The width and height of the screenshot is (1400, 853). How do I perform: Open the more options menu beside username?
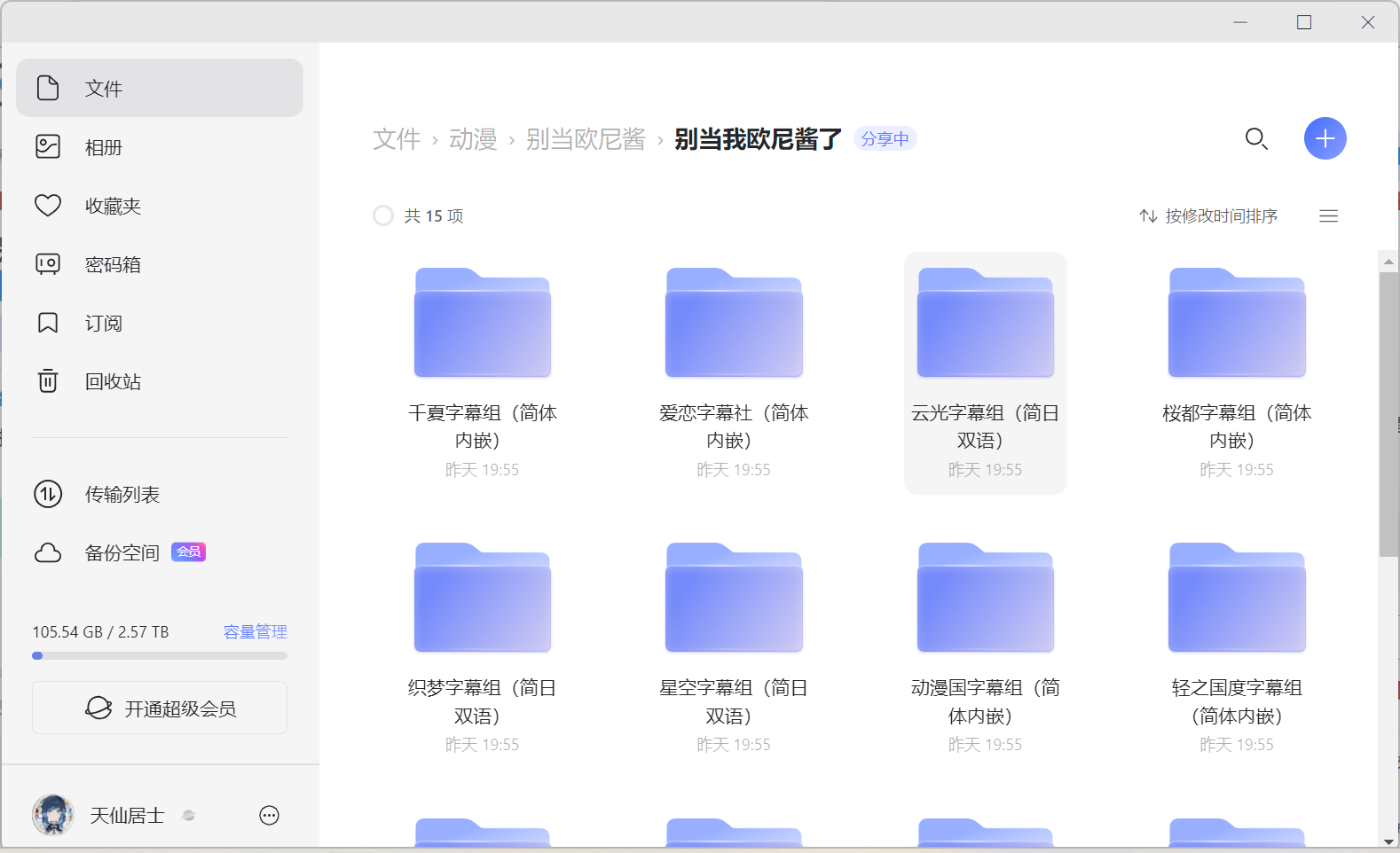tap(269, 815)
